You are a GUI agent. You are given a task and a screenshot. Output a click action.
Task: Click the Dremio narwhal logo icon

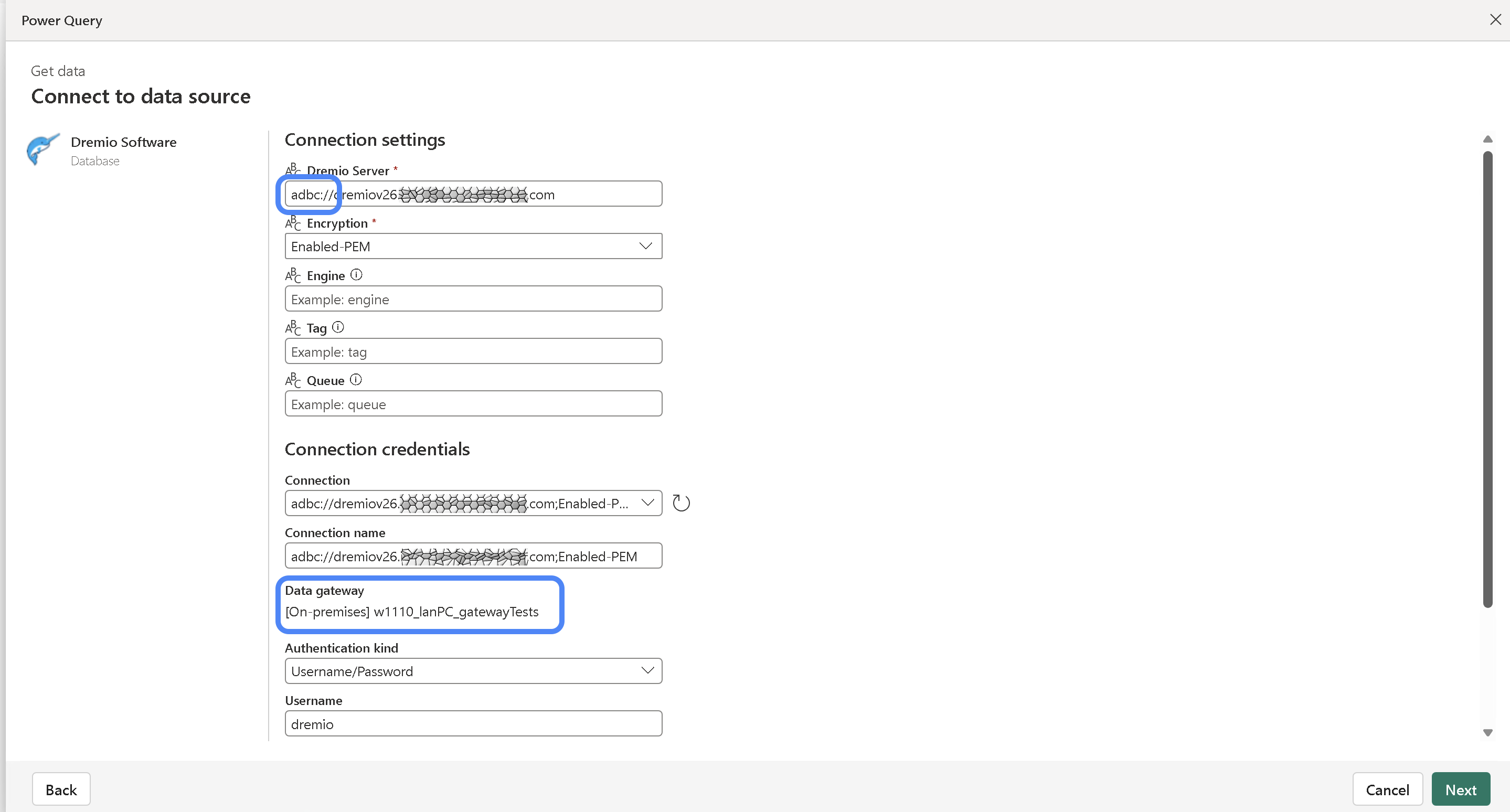pyautogui.click(x=43, y=149)
